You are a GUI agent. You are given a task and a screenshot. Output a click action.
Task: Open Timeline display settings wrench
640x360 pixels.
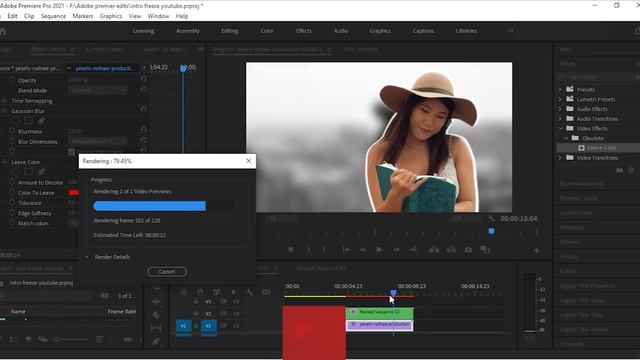coord(249,292)
